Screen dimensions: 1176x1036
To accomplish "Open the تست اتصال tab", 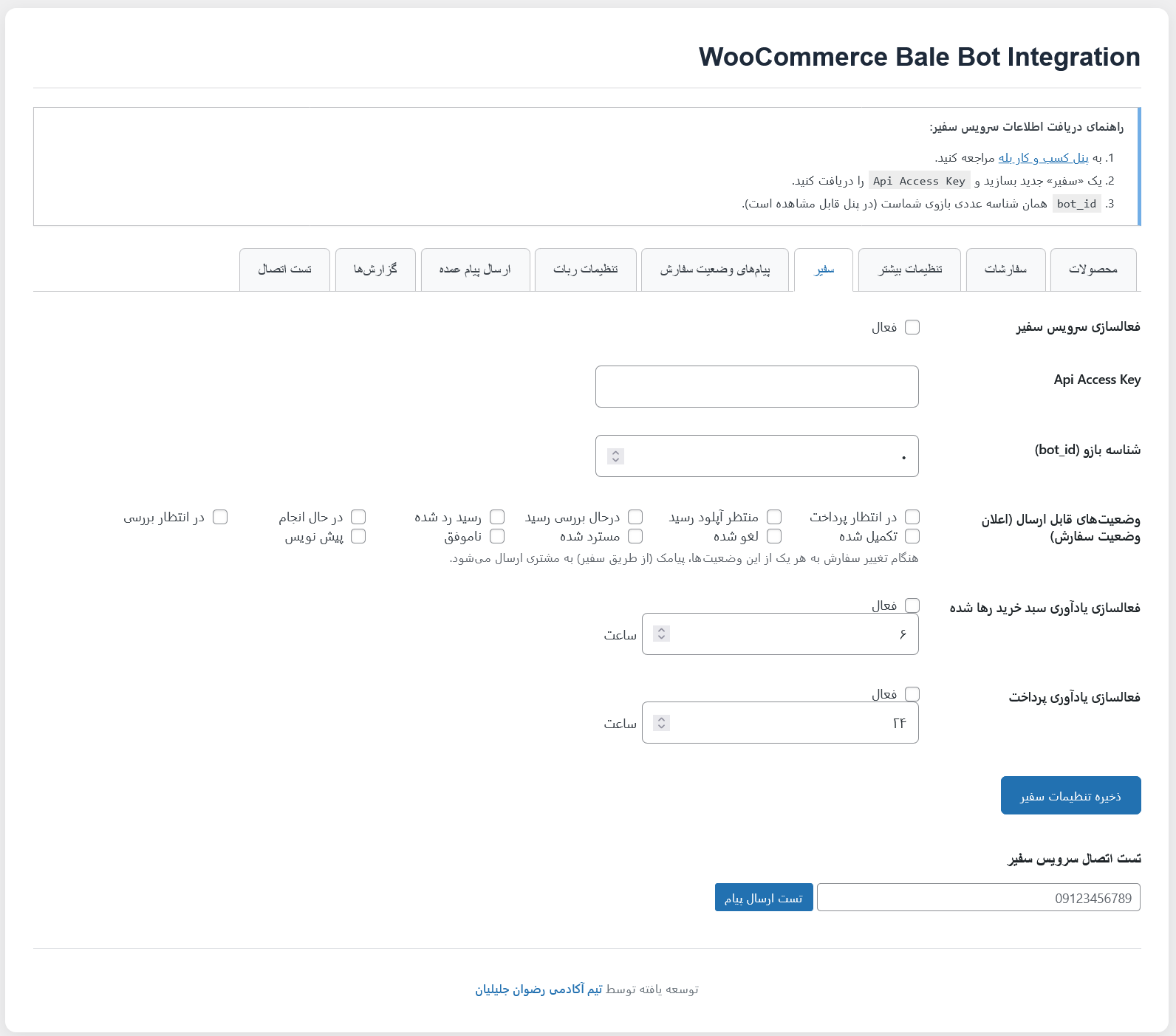I will [x=284, y=270].
